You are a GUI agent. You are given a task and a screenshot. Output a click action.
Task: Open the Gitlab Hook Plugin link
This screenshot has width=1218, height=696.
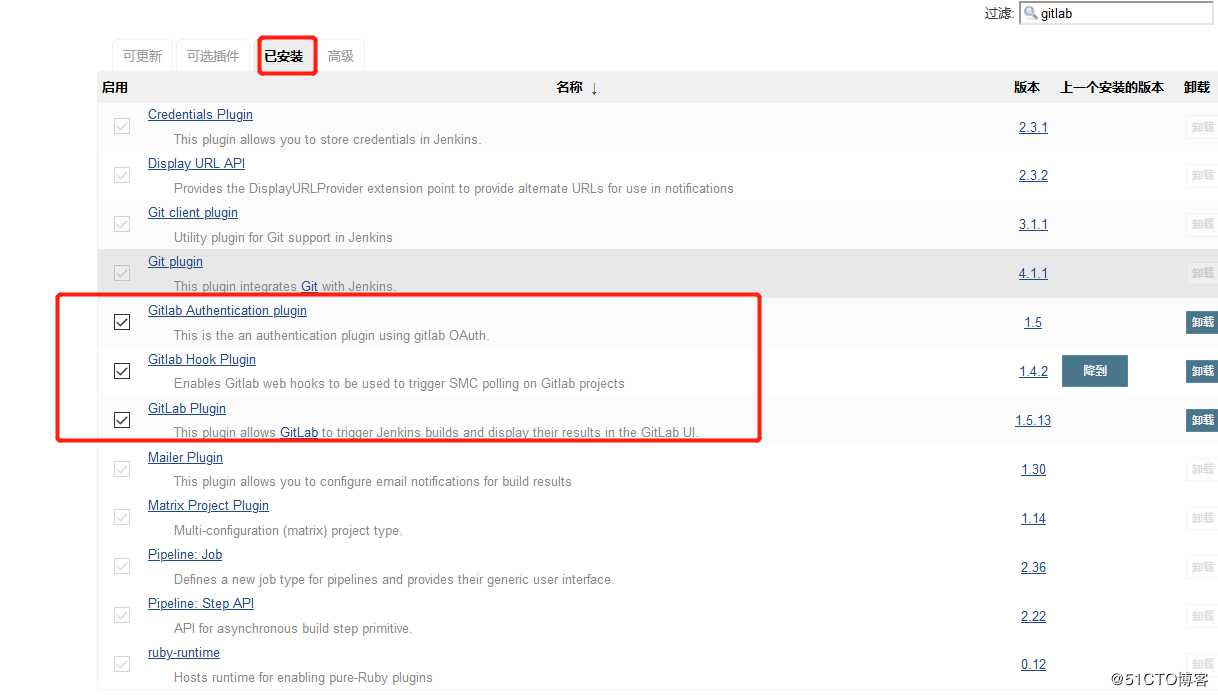point(202,359)
